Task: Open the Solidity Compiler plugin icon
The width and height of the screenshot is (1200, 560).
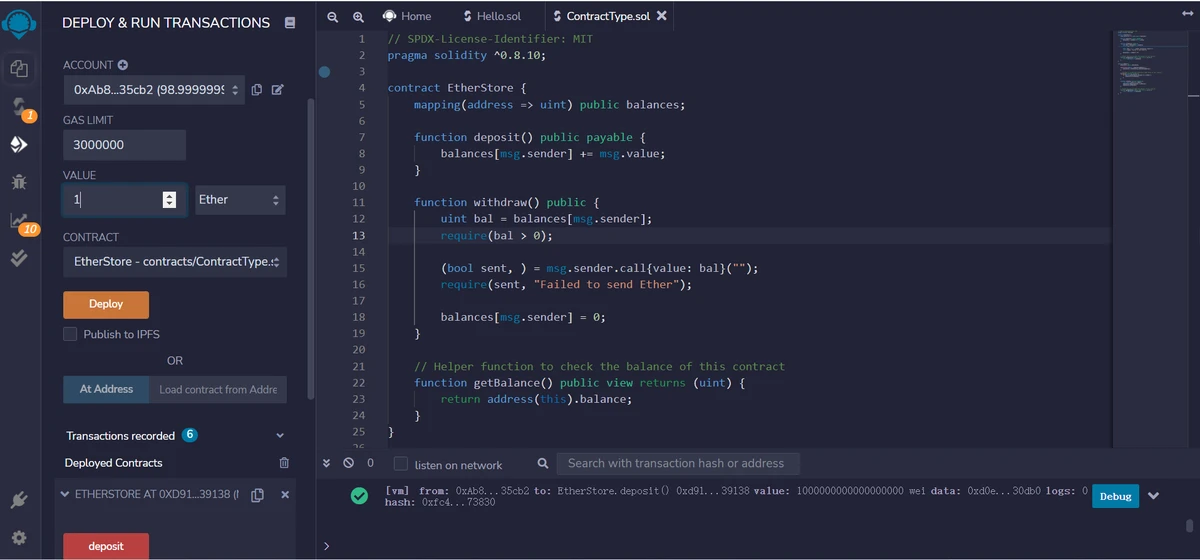Action: pyautogui.click(x=19, y=106)
